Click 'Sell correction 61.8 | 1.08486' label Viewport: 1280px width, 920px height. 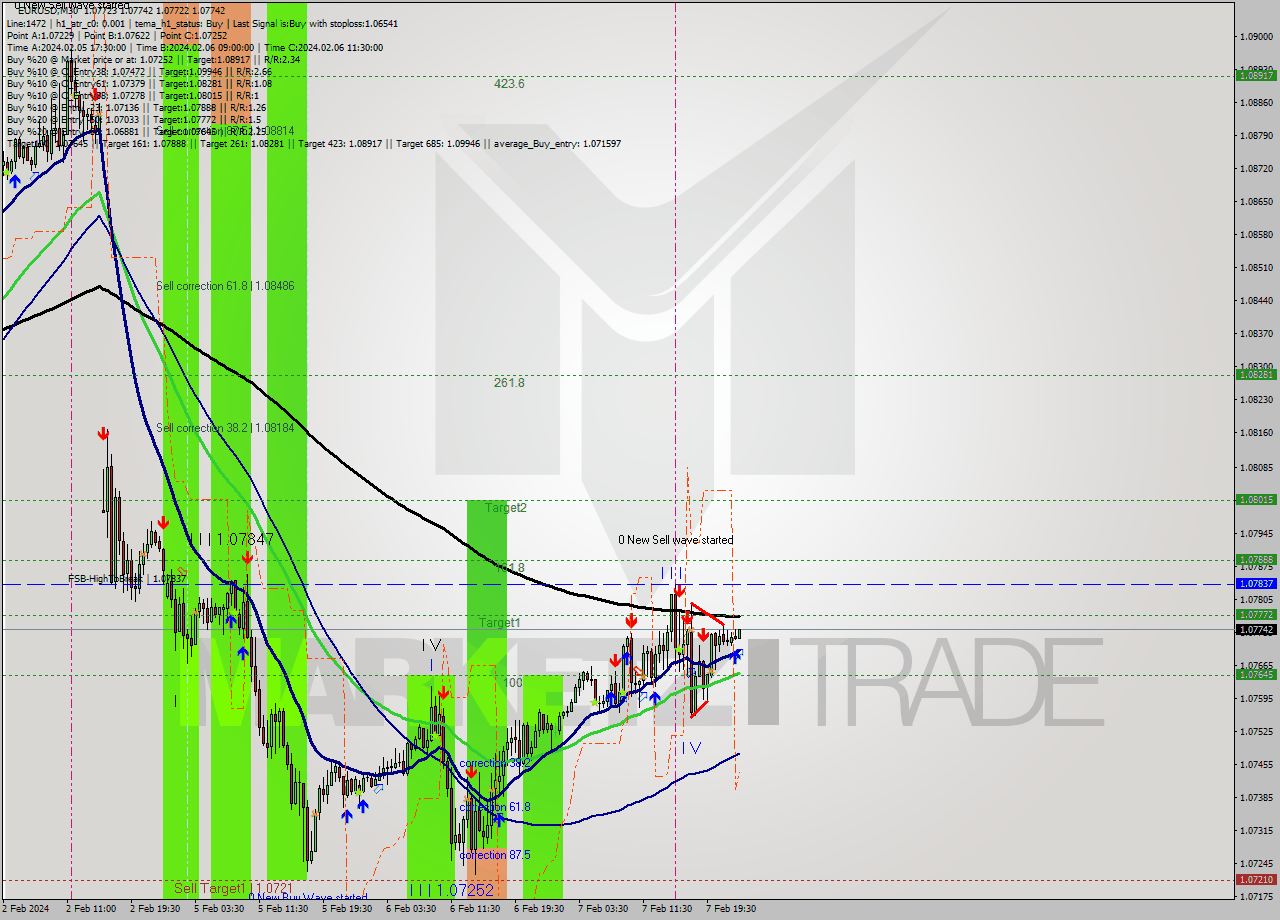pyautogui.click(x=225, y=286)
